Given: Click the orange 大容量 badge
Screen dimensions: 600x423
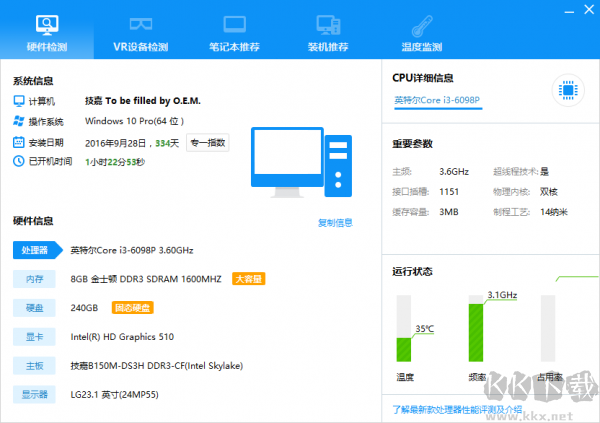Looking at the screenshot, I should pos(249,279).
